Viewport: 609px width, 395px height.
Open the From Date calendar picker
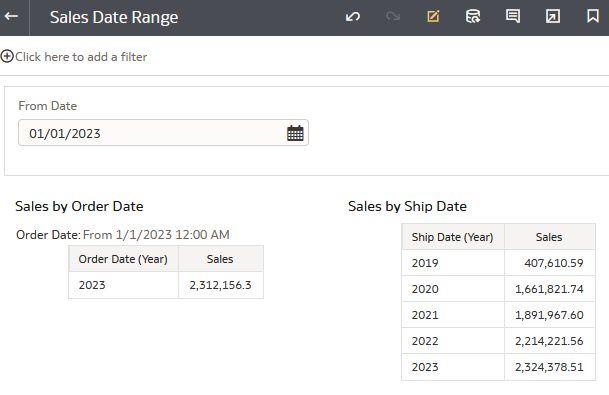pos(295,133)
